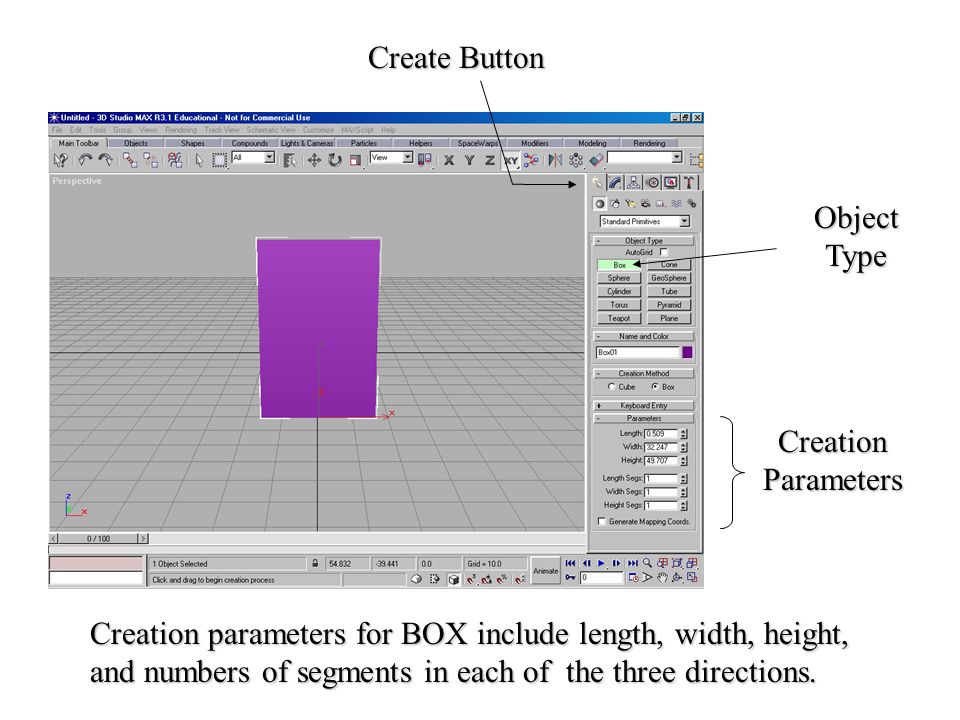960x720 pixels.
Task: Choose the Select Object arrow tool
Action: (x=199, y=160)
